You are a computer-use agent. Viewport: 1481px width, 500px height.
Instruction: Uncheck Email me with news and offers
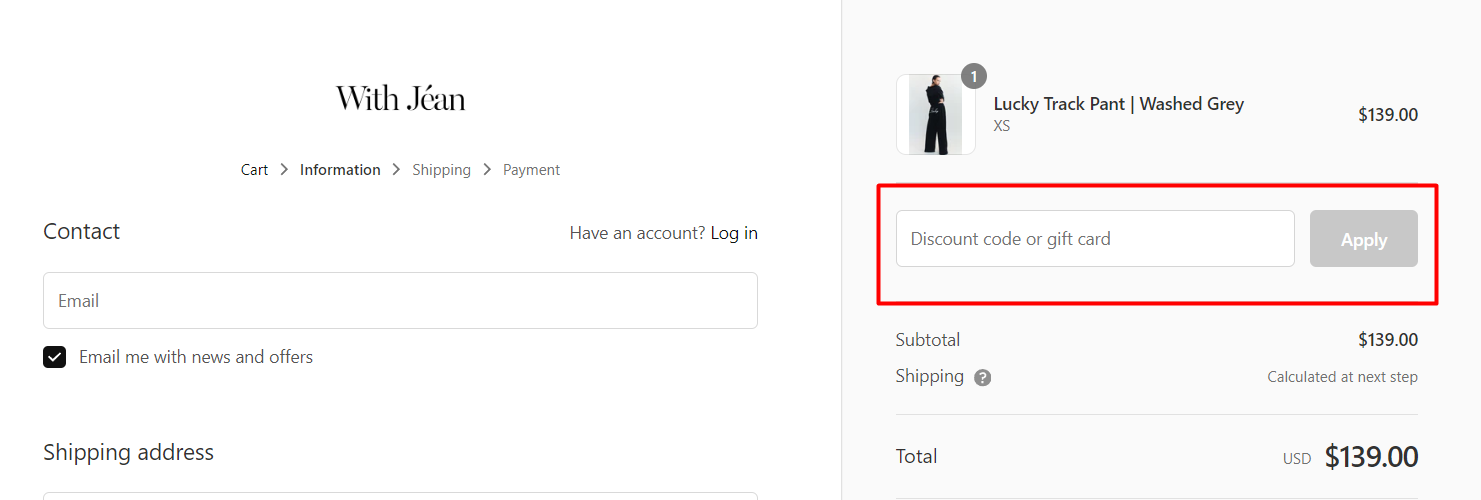point(54,357)
